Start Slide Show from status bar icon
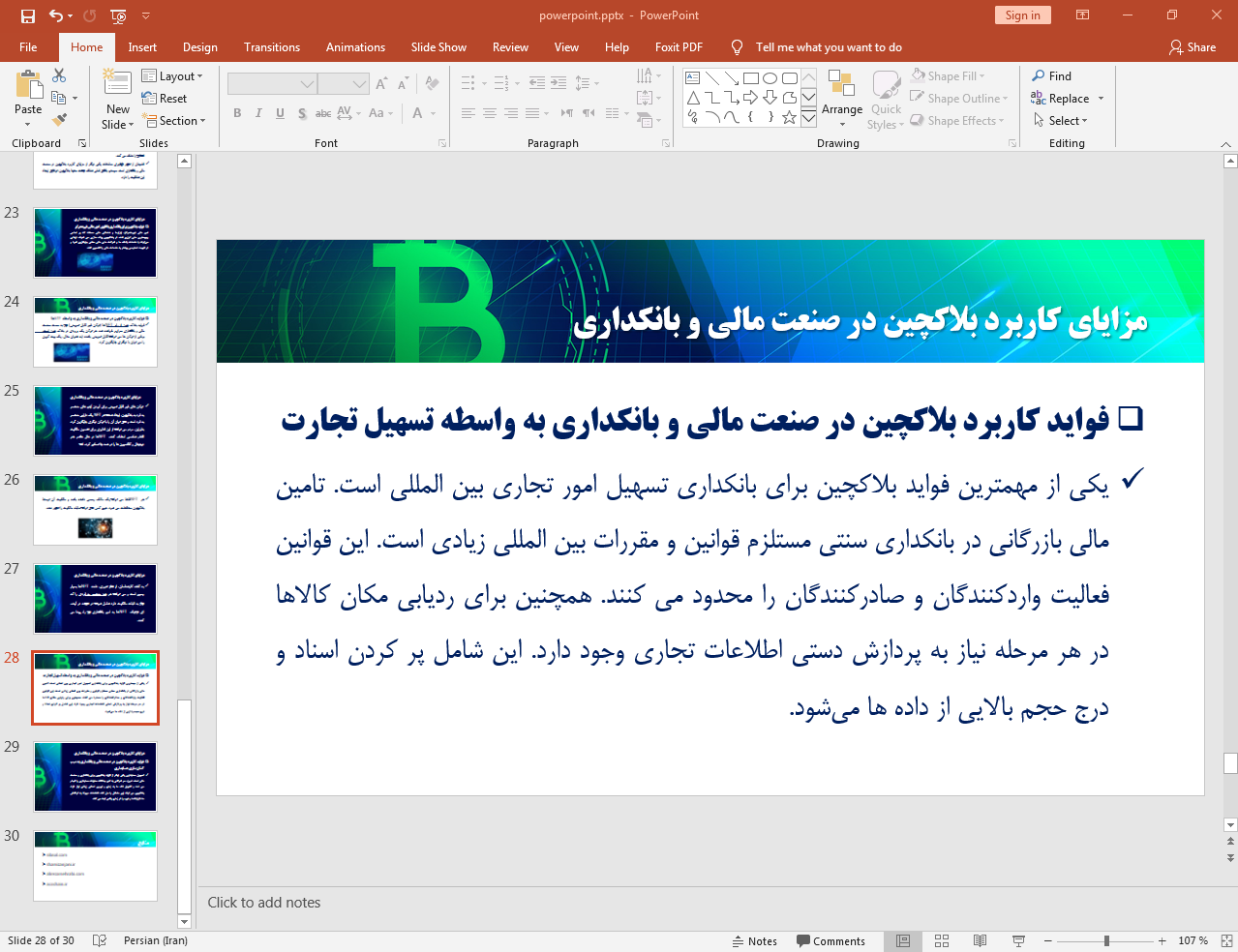The height and width of the screenshot is (952, 1238). click(1018, 940)
